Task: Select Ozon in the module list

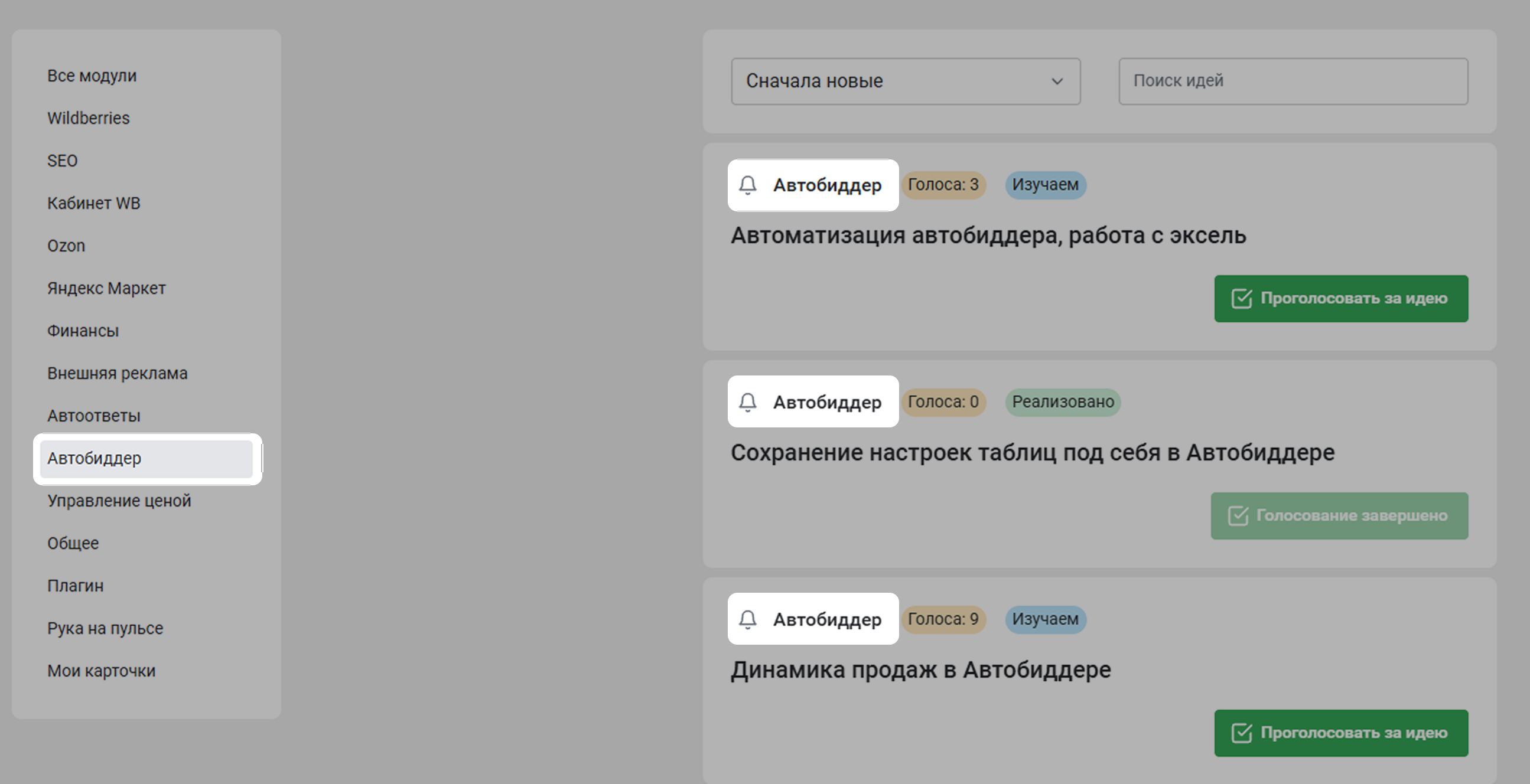Action: pos(66,246)
